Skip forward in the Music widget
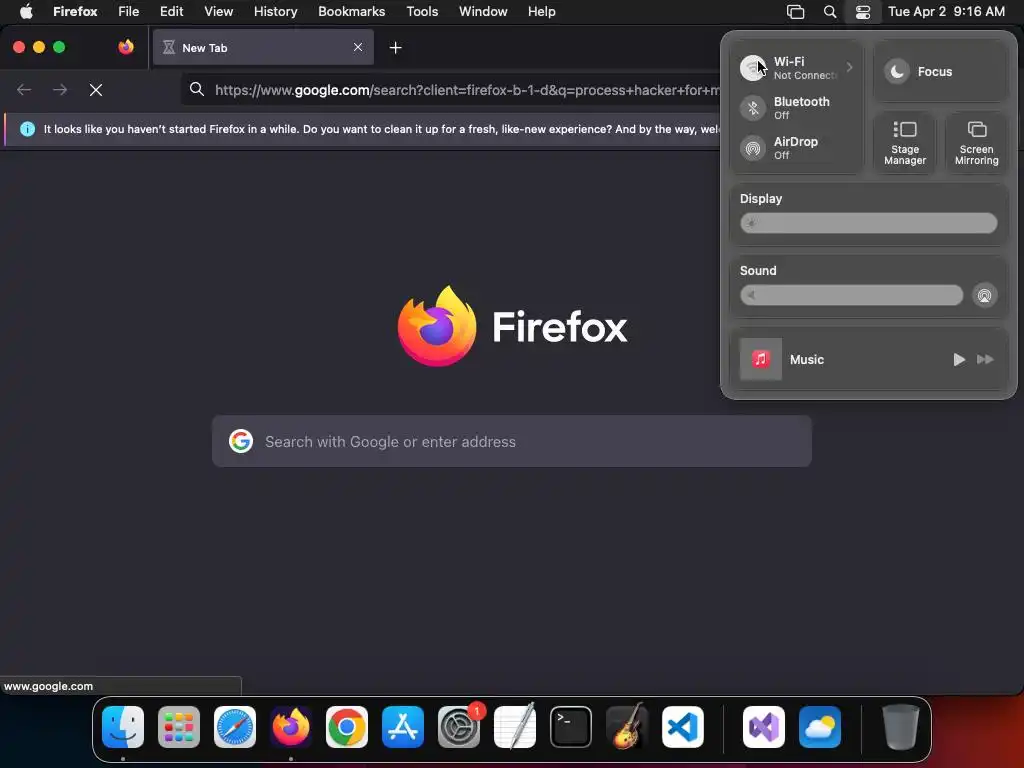The image size is (1024, 768). point(985,359)
